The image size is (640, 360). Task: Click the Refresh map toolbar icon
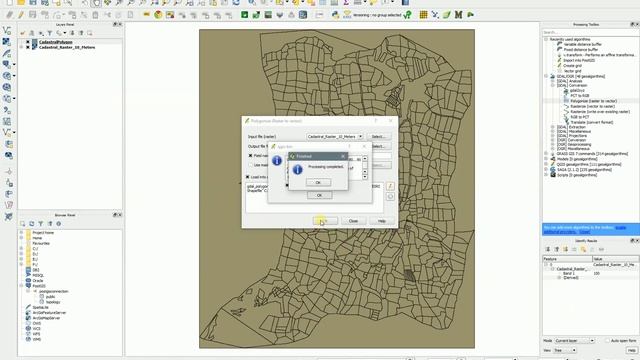236,3
